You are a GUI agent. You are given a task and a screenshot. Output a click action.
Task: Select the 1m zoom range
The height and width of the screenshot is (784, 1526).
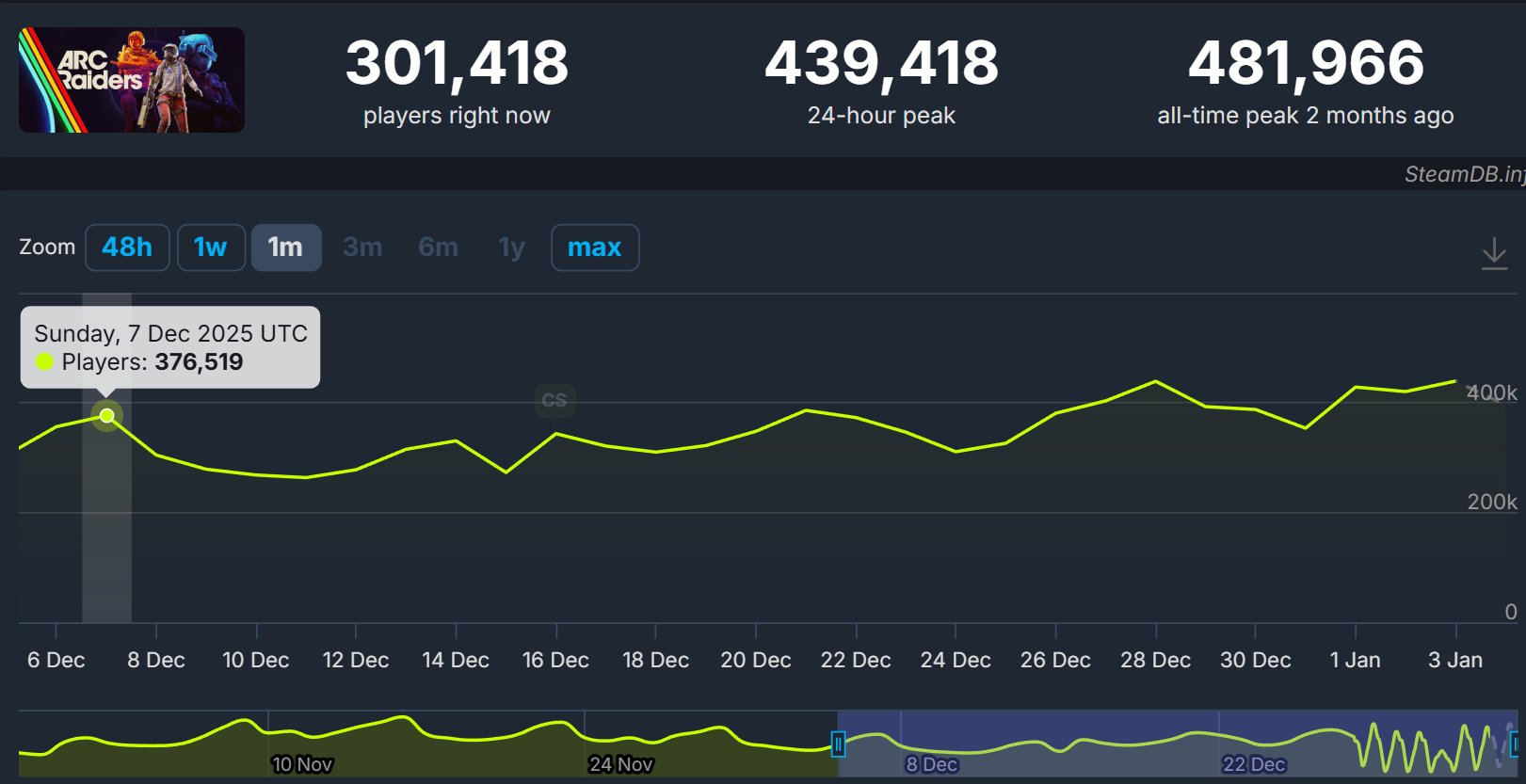coord(286,248)
